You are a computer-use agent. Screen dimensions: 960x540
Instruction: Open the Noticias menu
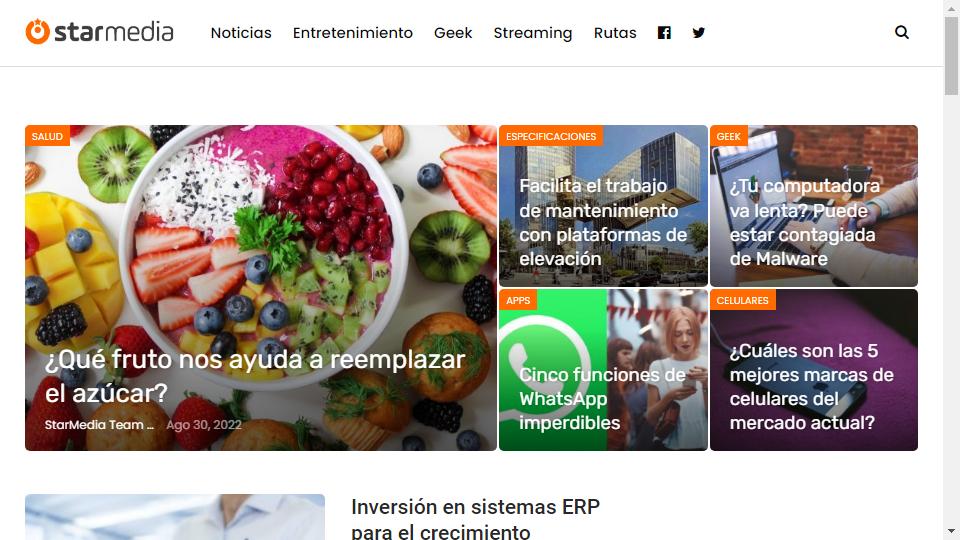[241, 33]
